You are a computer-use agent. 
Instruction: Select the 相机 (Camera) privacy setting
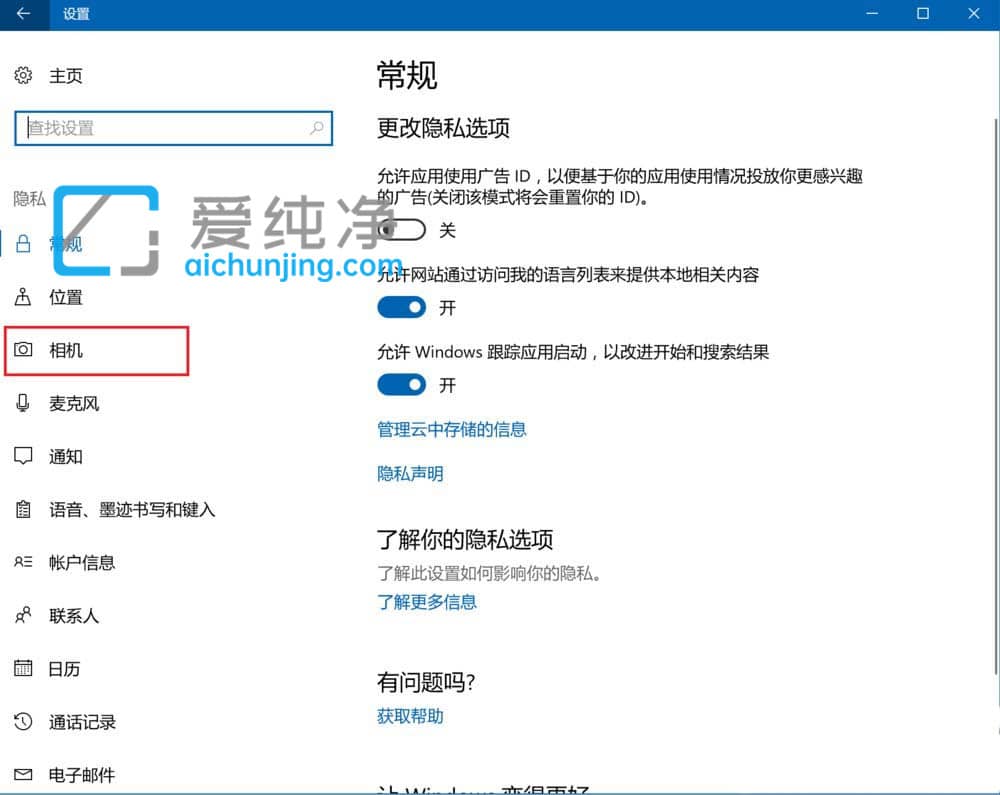[65, 350]
